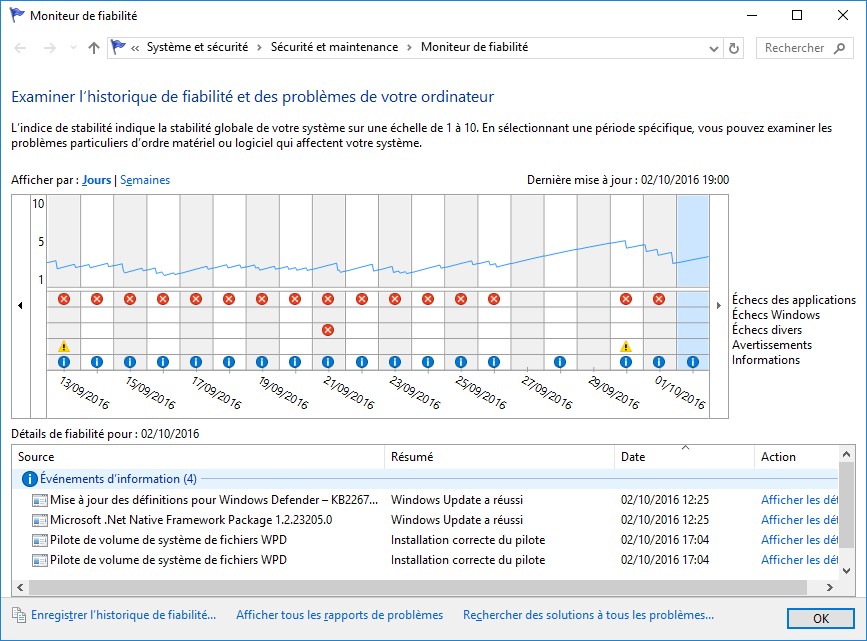867x641 pixels.
Task: Click the information icon in the highlighted 02/10/2016 column
Action: tap(692, 362)
